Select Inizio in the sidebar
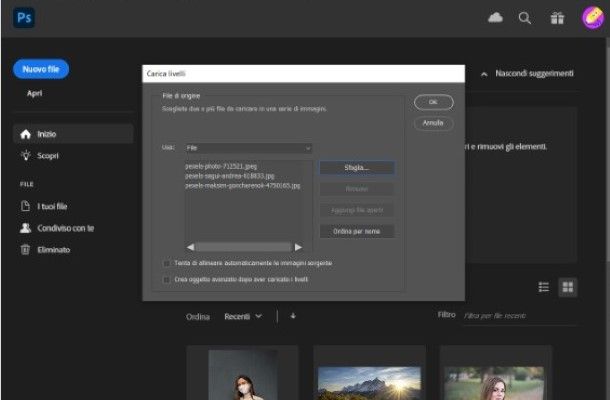Screen dimensions: 610x400 pyautogui.click(x=73, y=134)
